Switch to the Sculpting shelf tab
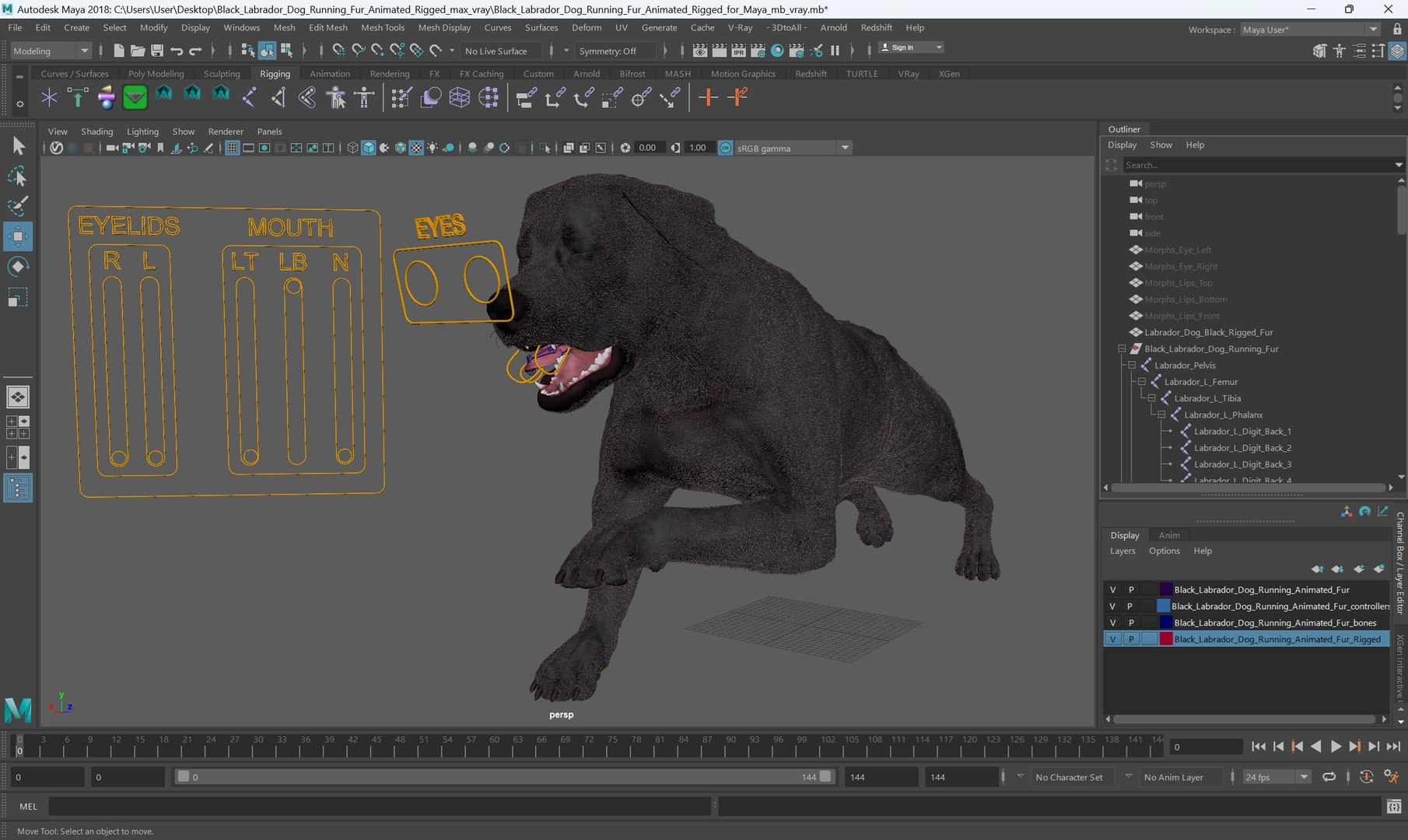1408x840 pixels. tap(222, 74)
